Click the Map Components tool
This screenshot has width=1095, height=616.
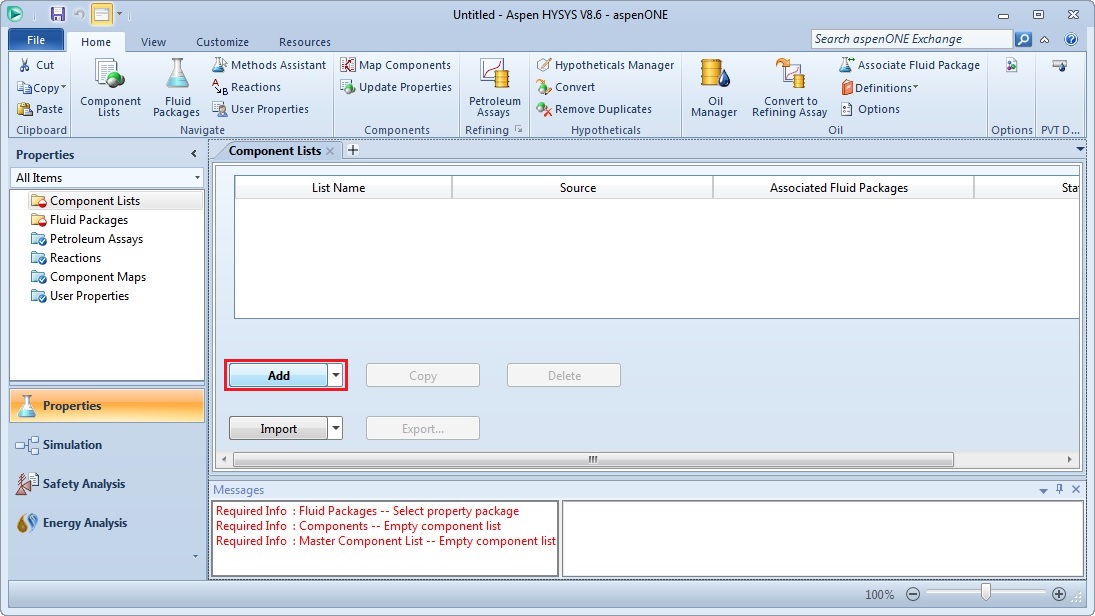(396, 65)
